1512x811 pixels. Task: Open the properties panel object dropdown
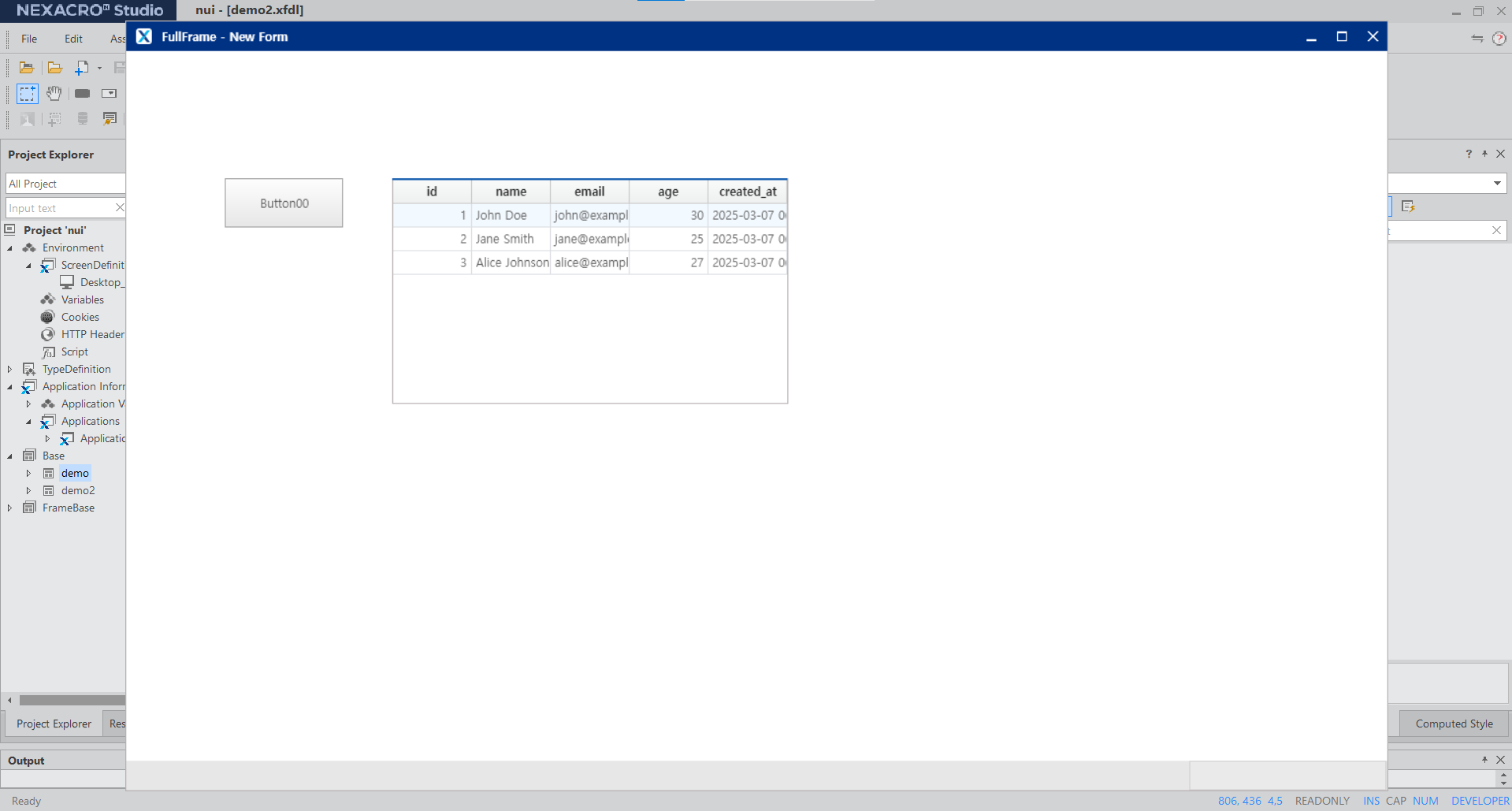(1496, 184)
